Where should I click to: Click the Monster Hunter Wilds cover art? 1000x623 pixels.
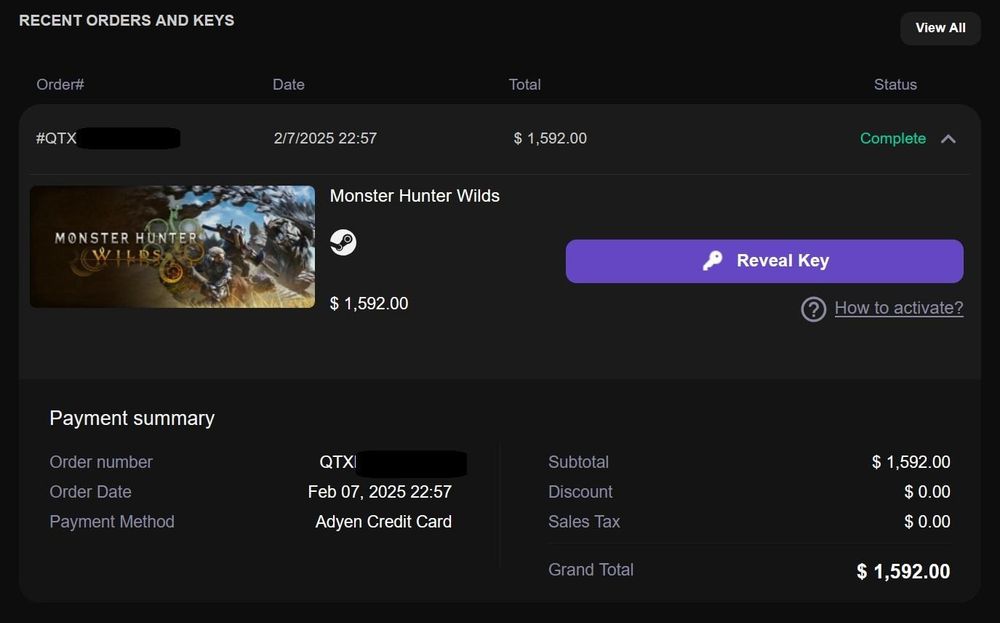[x=172, y=246]
